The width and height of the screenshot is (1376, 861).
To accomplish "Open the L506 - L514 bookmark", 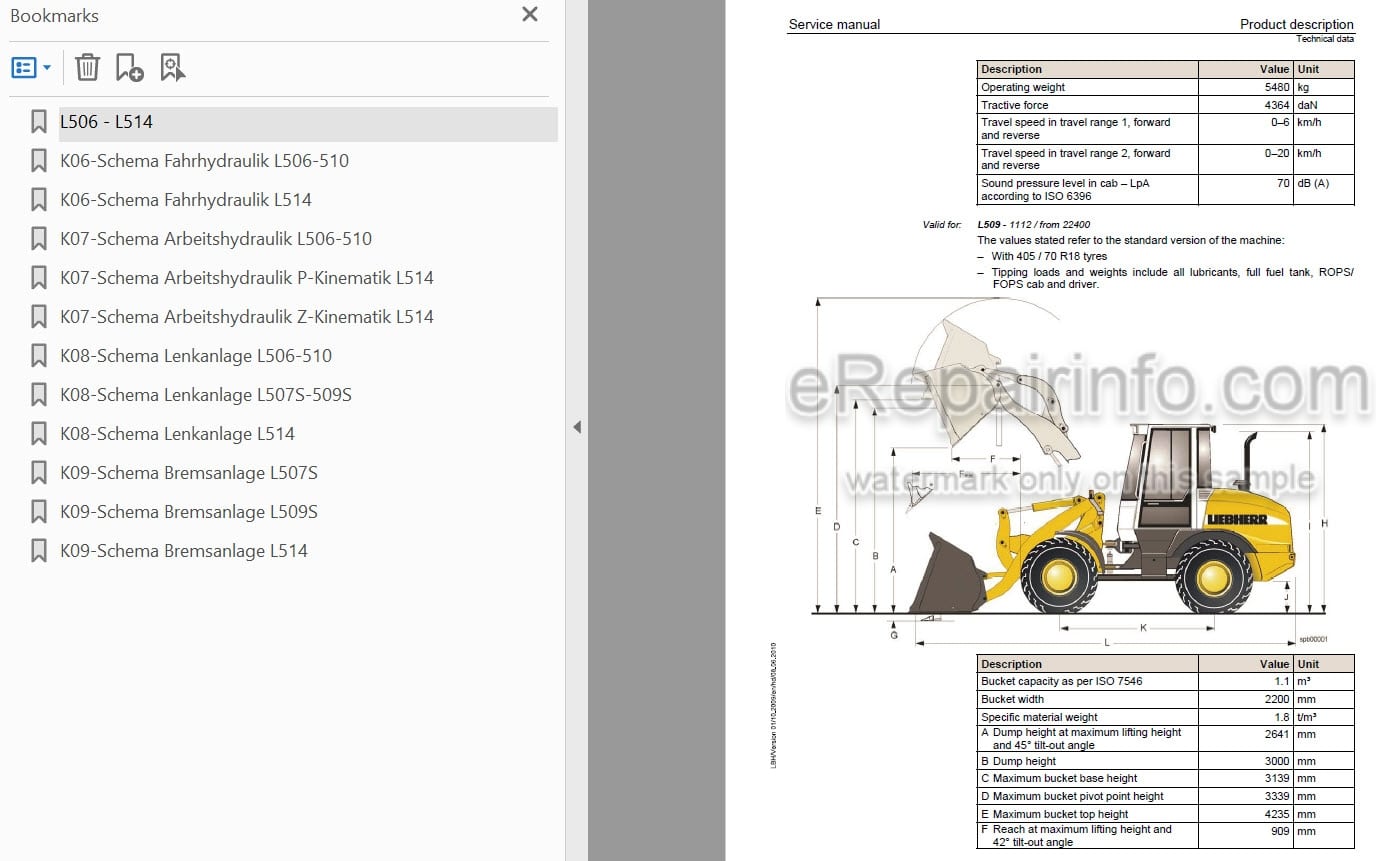I will click(106, 122).
